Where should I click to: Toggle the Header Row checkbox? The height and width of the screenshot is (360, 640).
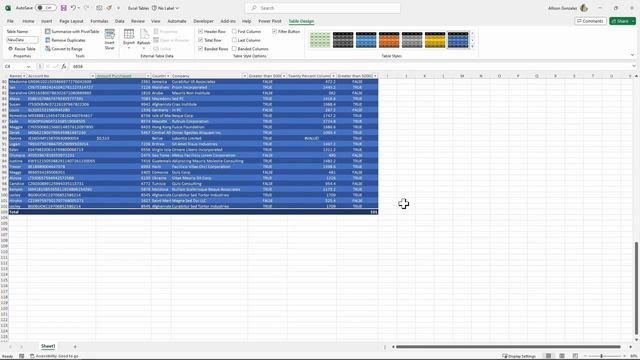[200, 31]
